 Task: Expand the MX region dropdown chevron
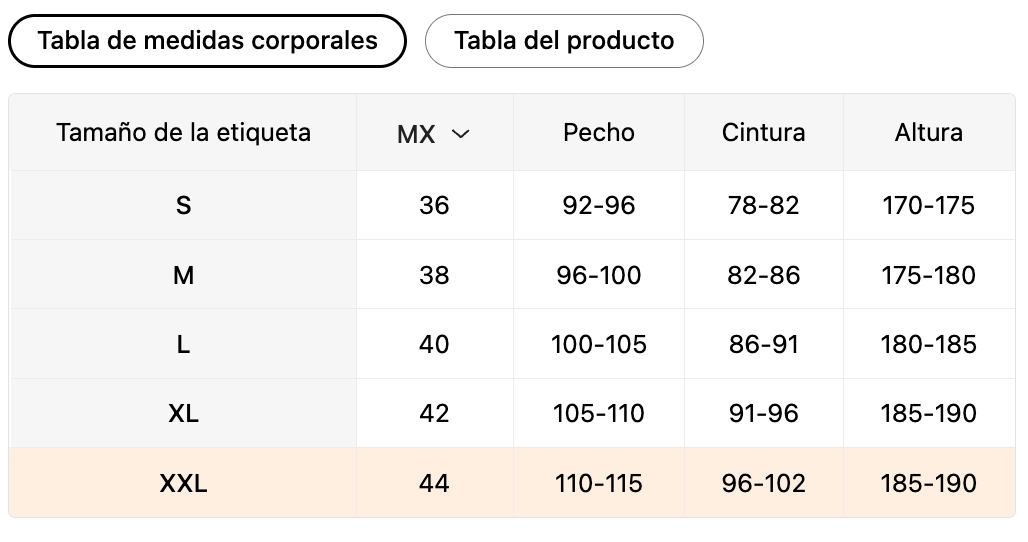[461, 133]
